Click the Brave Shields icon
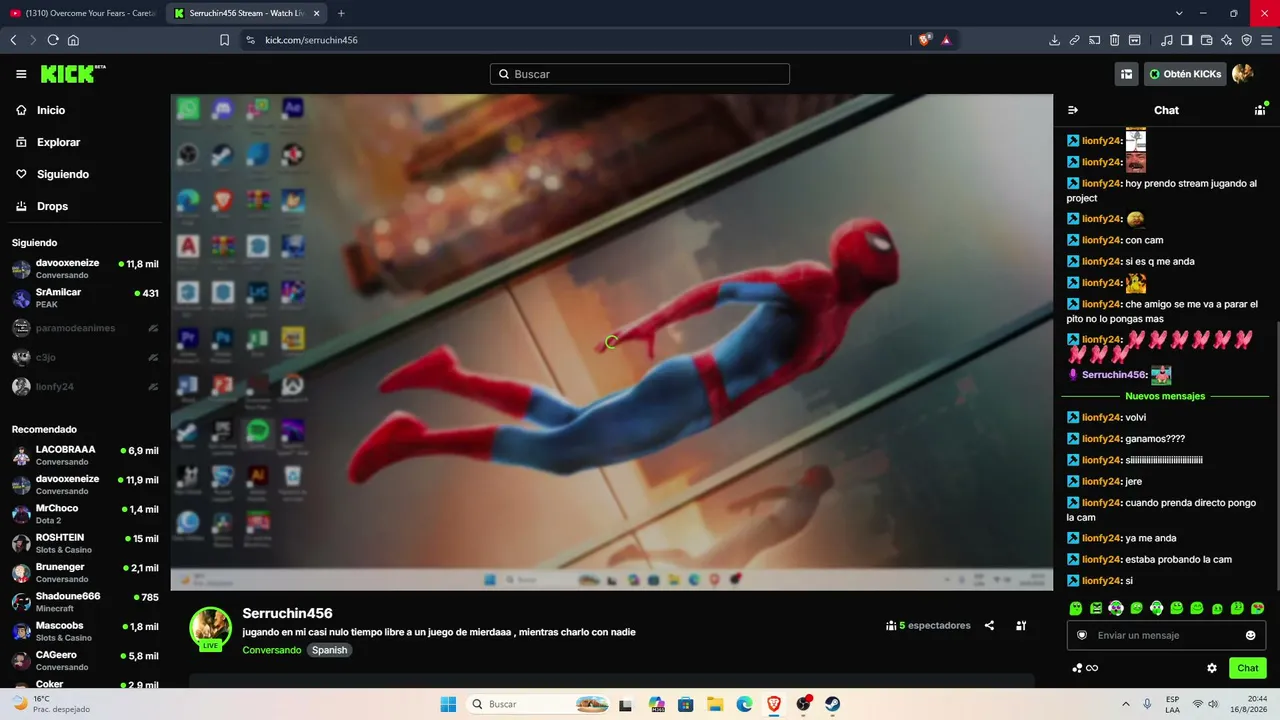The image size is (1280, 720). pyautogui.click(x=925, y=40)
